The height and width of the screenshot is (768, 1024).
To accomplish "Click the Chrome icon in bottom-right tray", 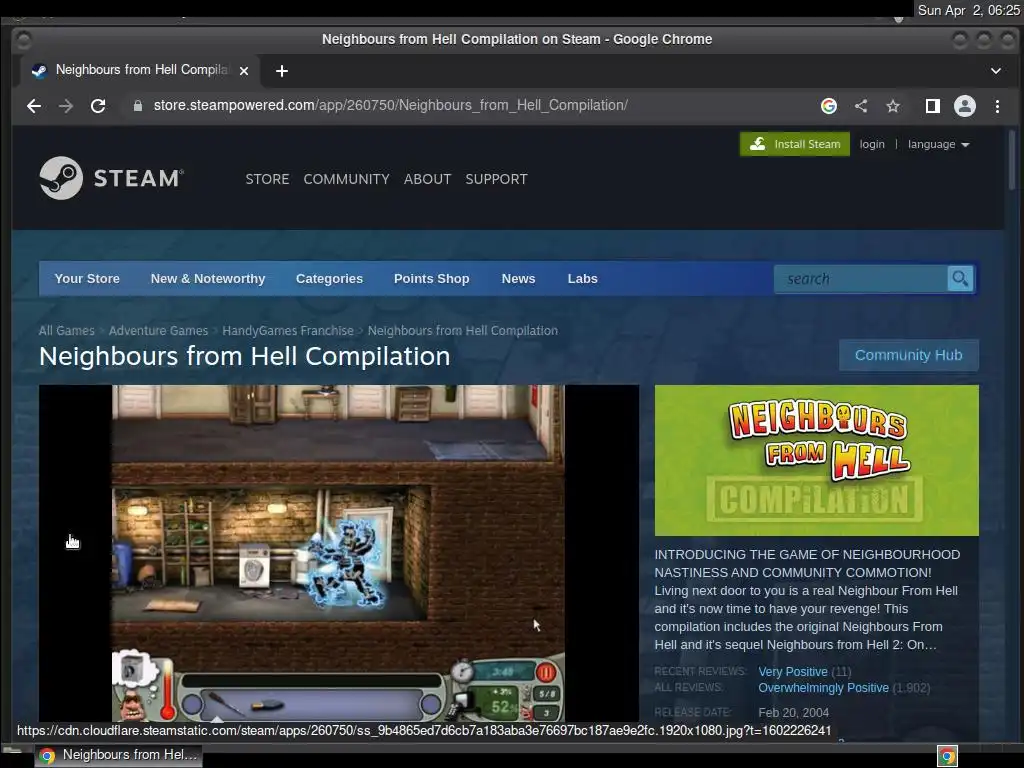I will (947, 756).
